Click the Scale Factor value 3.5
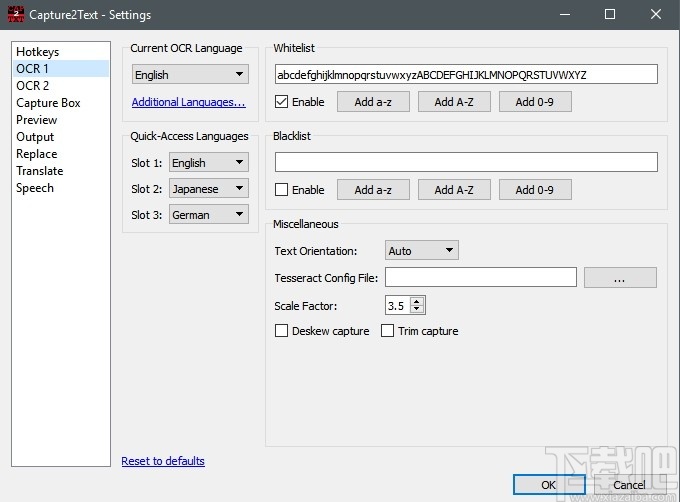The height and width of the screenshot is (502, 680). 396,305
